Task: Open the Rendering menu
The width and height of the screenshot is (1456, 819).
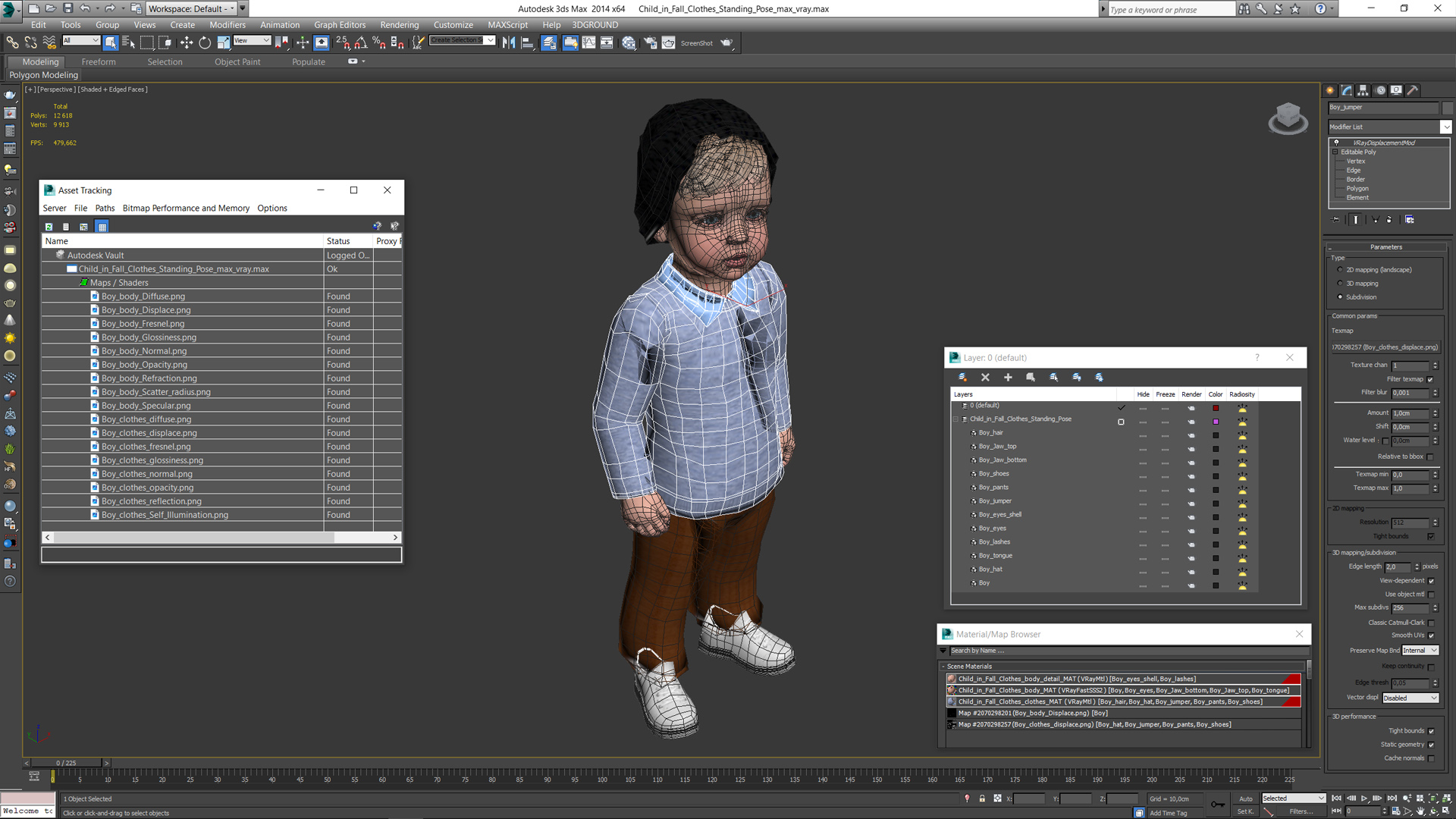Action: pos(399,24)
